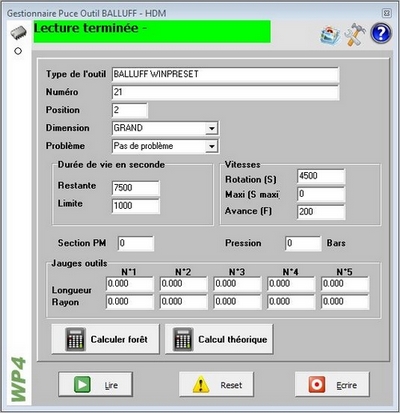Open the blue question mark help icon

[381, 33]
